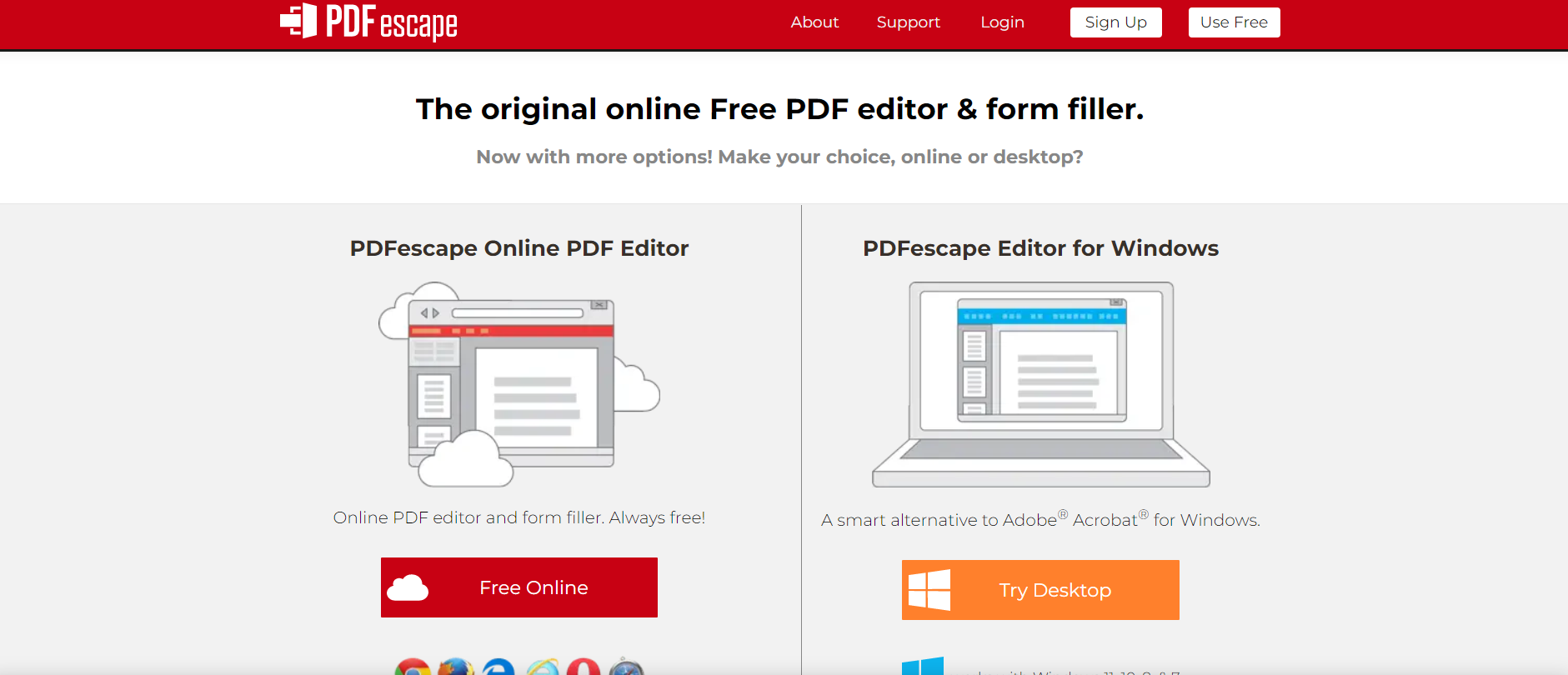Image resolution: width=1568 pixels, height=675 pixels.
Task: Click the Try Desktop orange button
Action: [1040, 590]
